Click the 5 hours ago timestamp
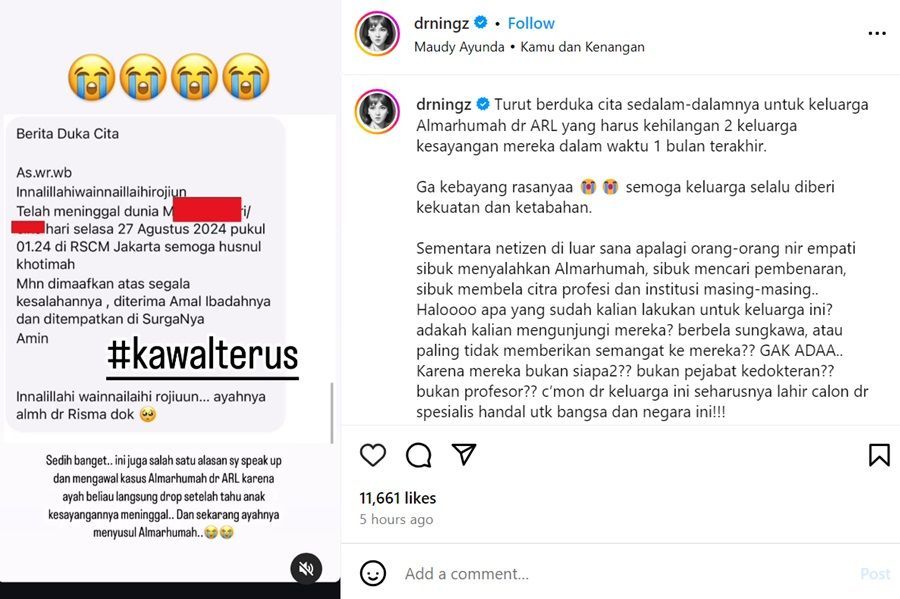This screenshot has height=599, width=900. [x=396, y=519]
